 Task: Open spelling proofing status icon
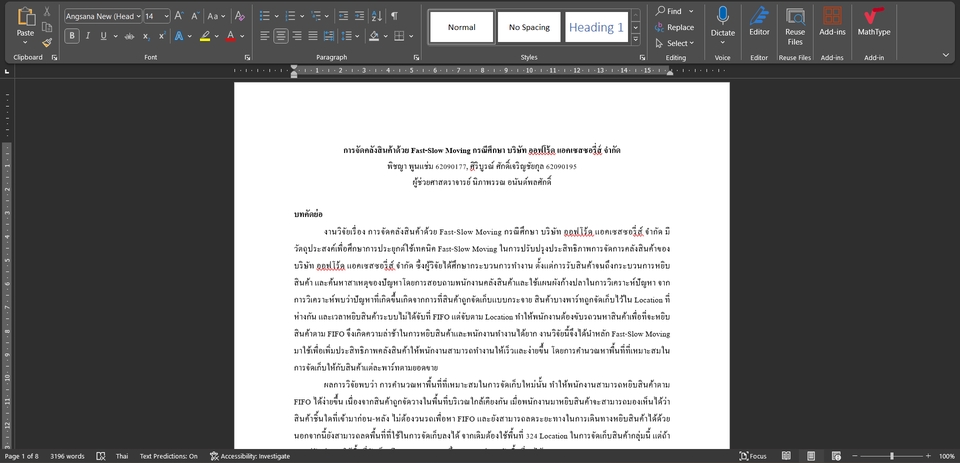coord(101,456)
